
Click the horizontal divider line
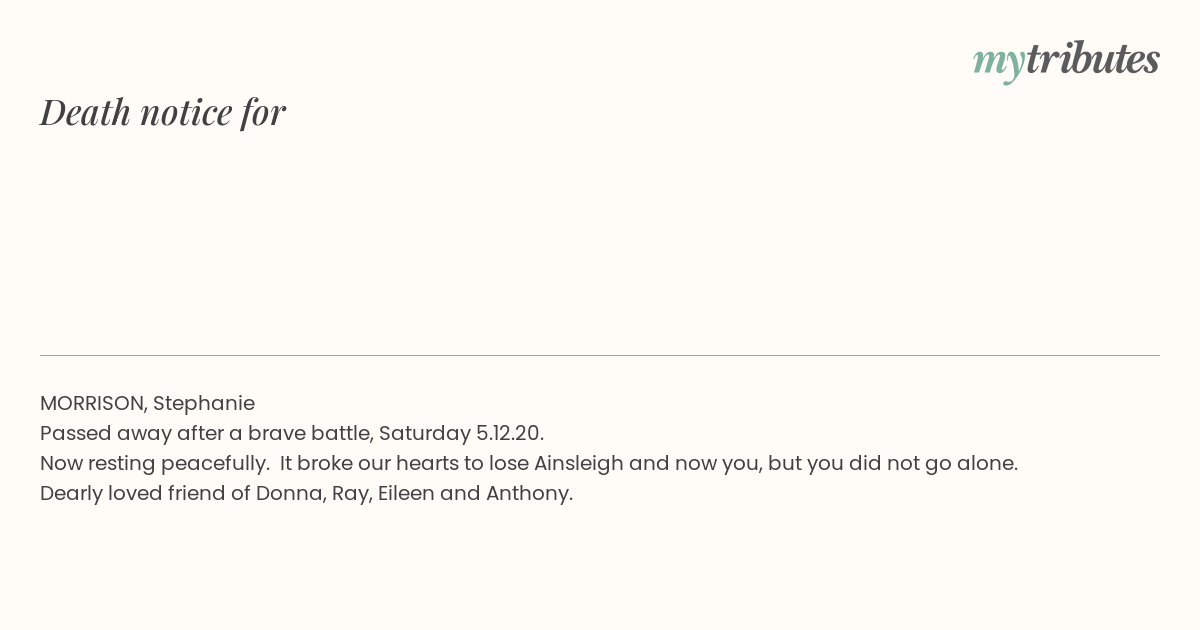pyautogui.click(x=600, y=355)
